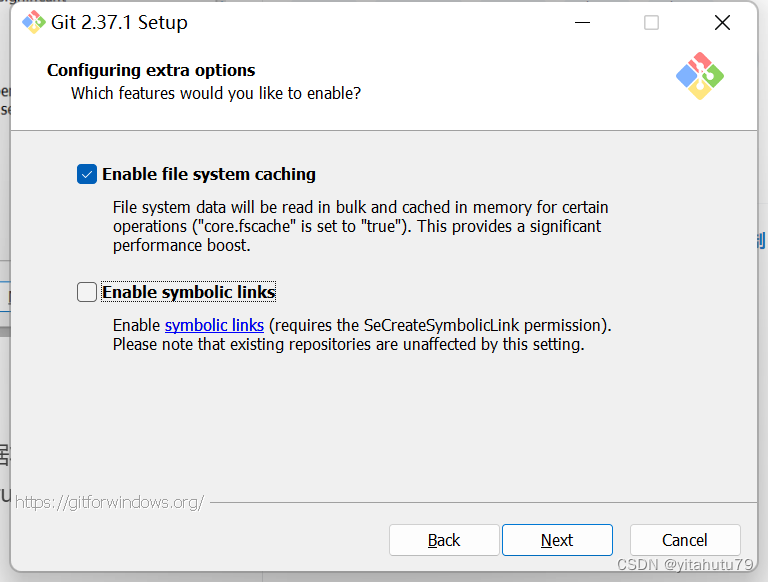Click the "Enable symbolic links" label text
This screenshot has height=582, width=768.
point(189,292)
